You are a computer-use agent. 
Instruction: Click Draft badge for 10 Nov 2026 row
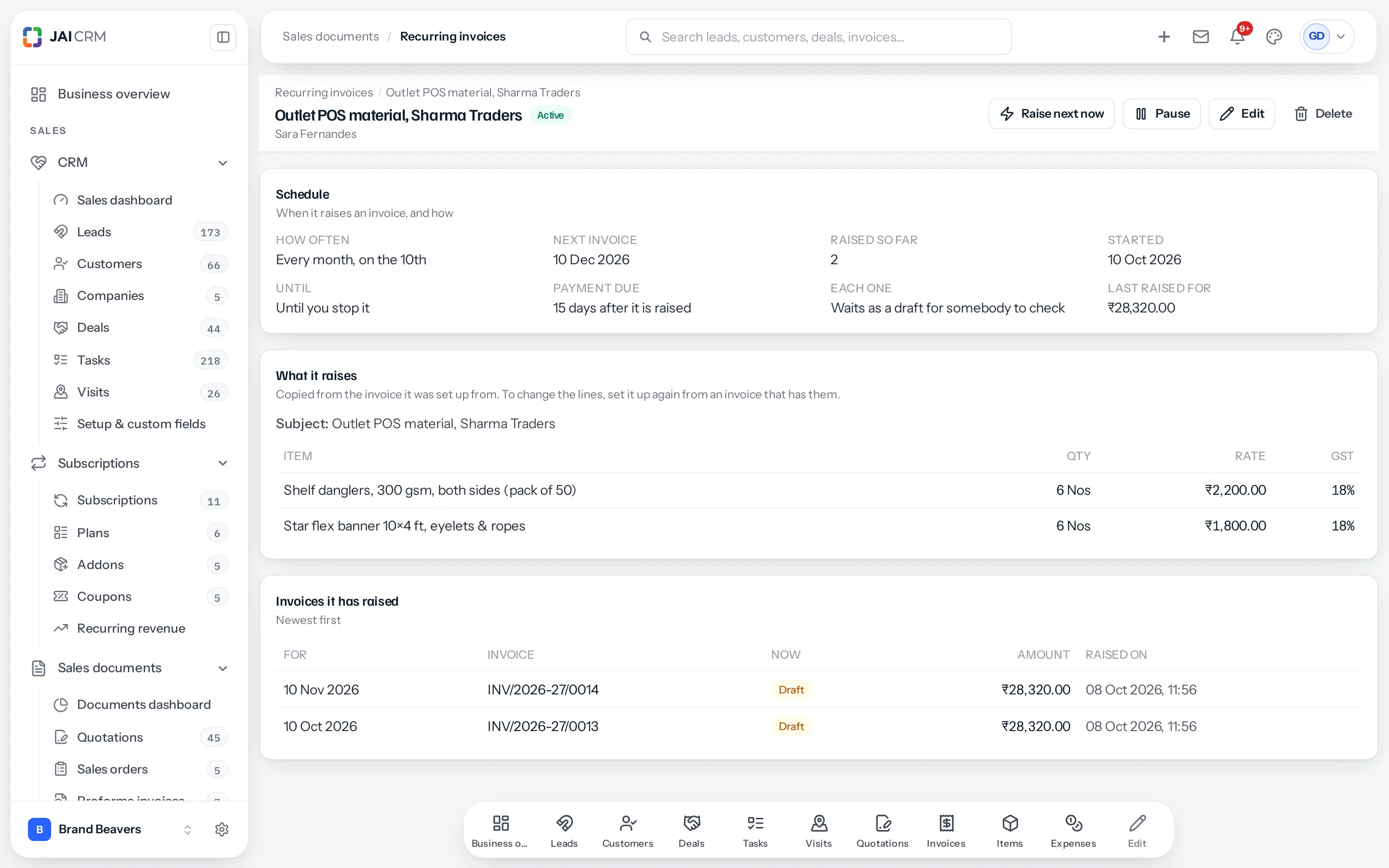tap(791, 690)
